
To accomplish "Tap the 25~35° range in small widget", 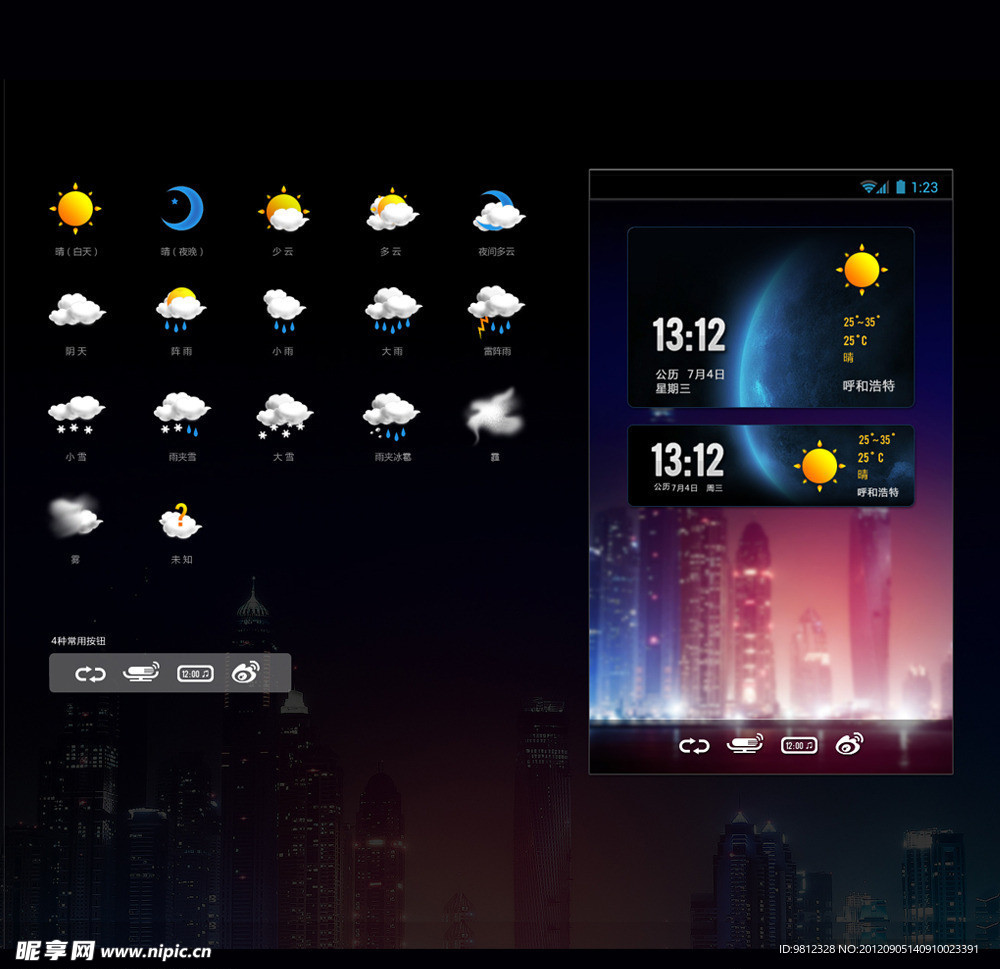I will 876,439.
